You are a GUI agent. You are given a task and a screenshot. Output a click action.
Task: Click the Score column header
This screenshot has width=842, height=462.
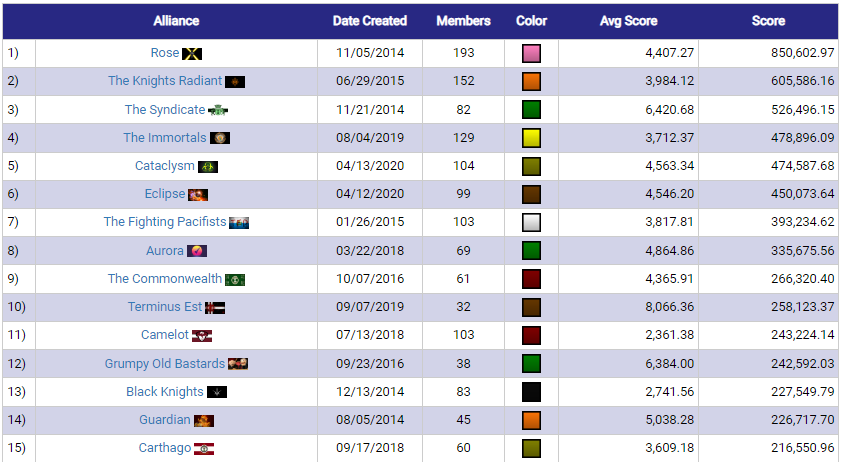coord(768,21)
